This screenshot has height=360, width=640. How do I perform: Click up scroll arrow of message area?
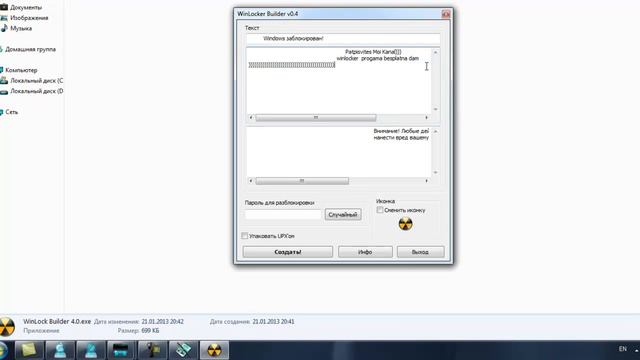tap(436, 52)
